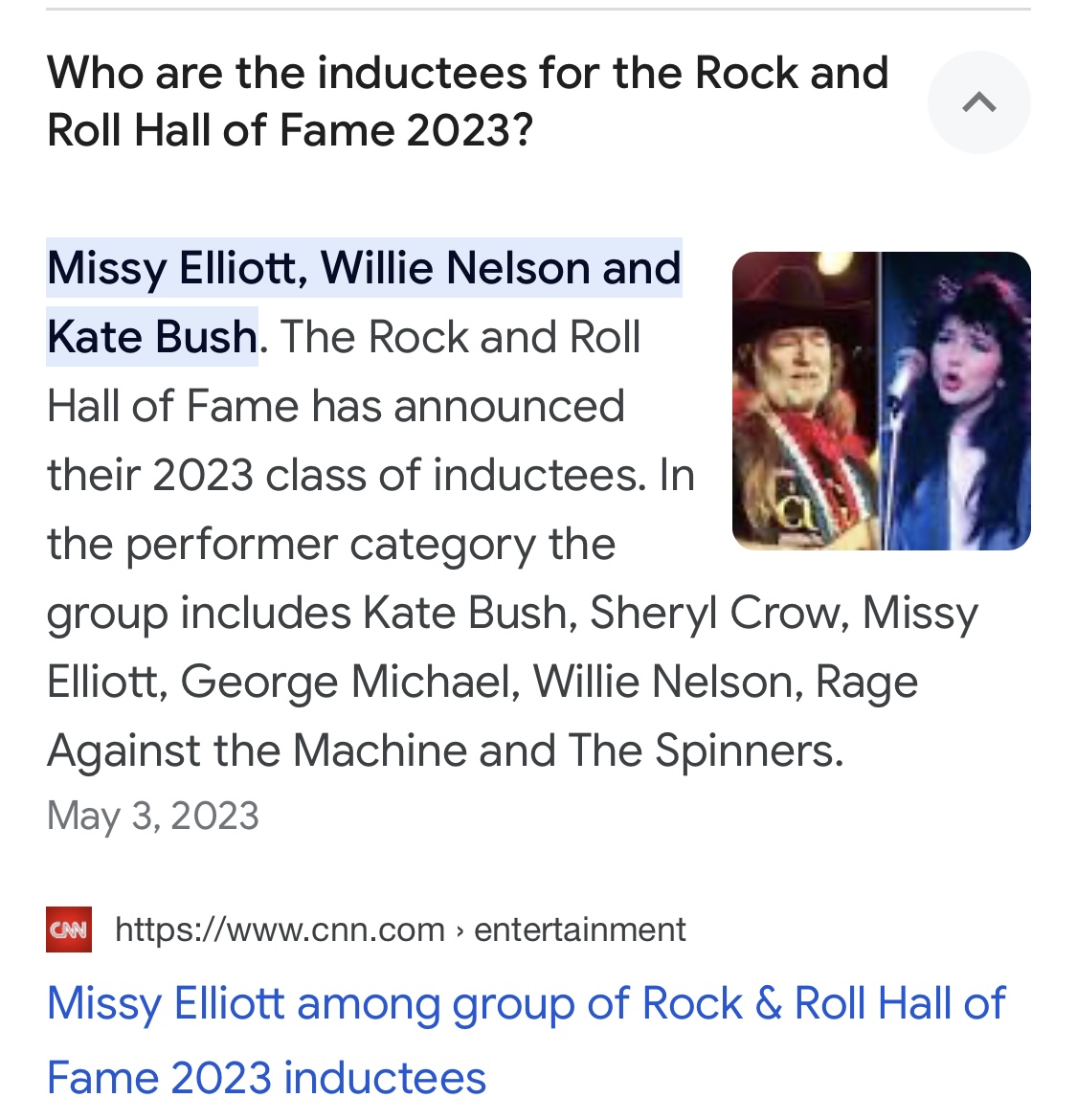Viewport: 1077px width, 1120px height.
Task: Click the highlighted 'Missy Elliott, Willie Nelson and' text
Action: click(x=364, y=268)
